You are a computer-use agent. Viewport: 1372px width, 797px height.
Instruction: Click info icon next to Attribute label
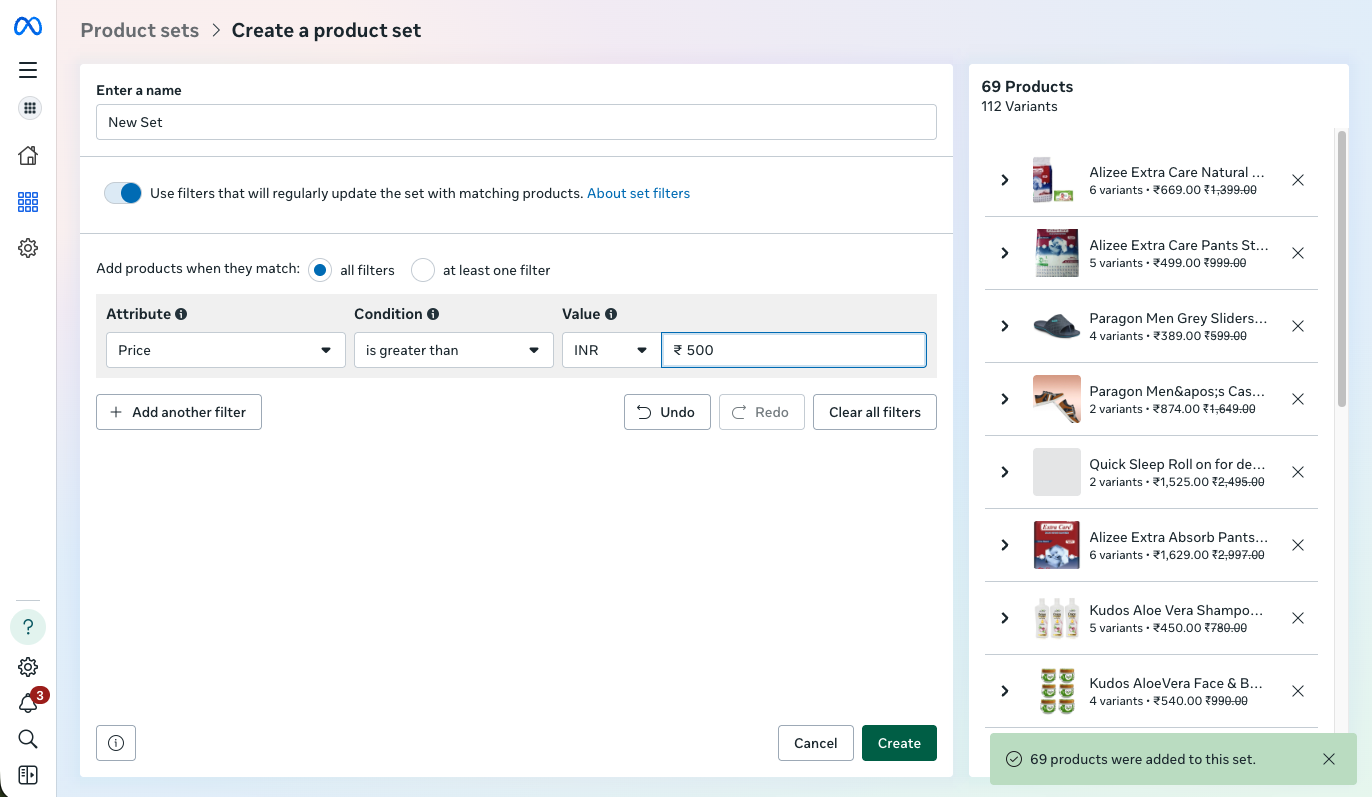point(181,314)
